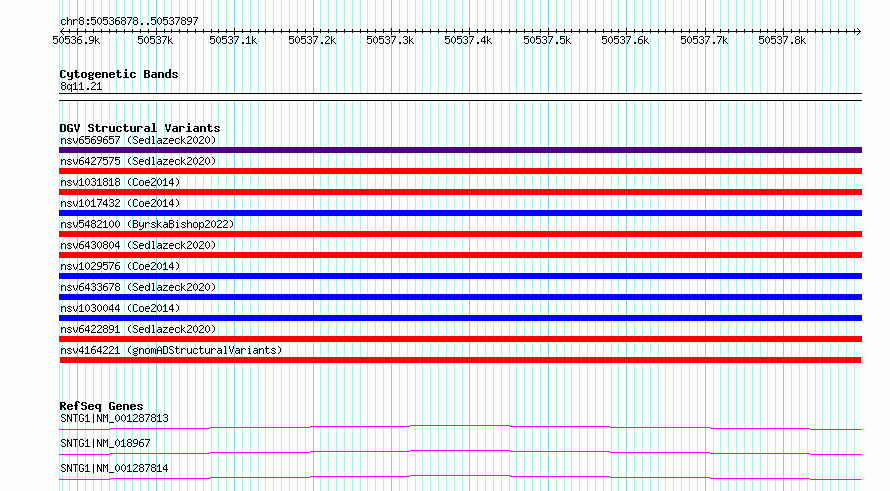Viewport: 890px width, 491px height.
Task: Open variant label nsv1017432 (Coe2014)
Action: 120,203
